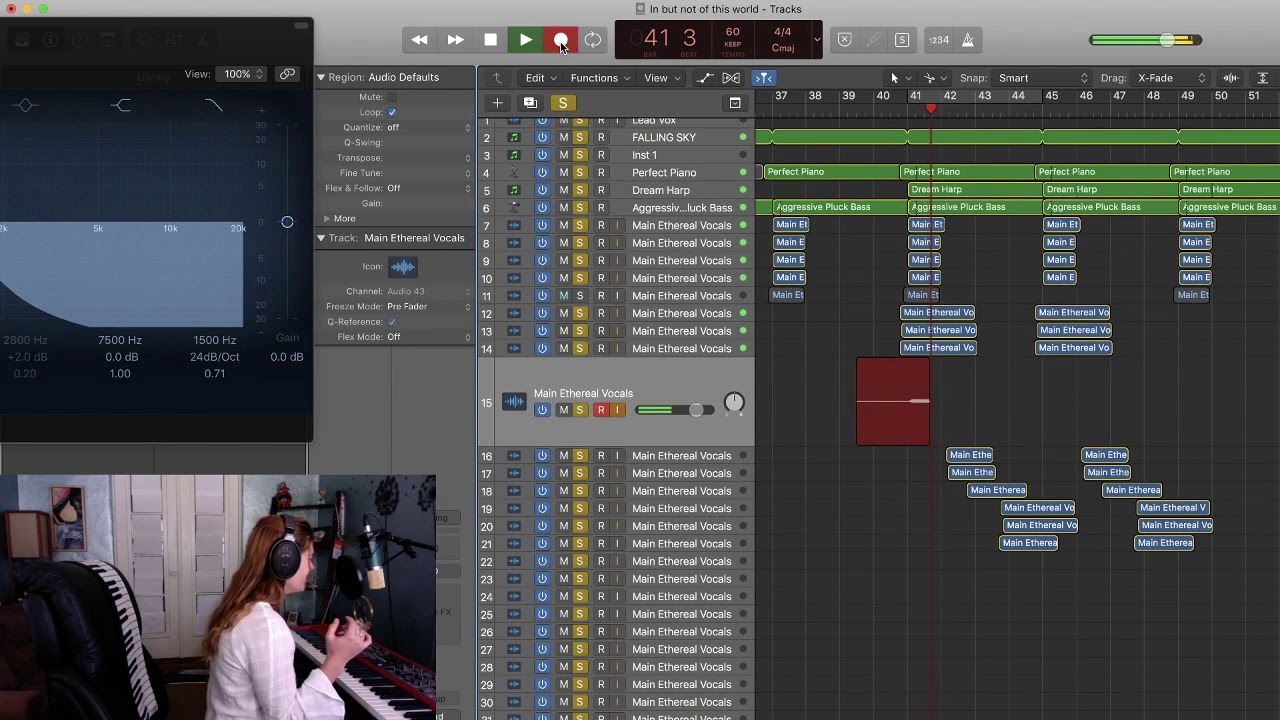1280x720 pixels.
Task: Click the Stop transport button
Action: point(490,40)
